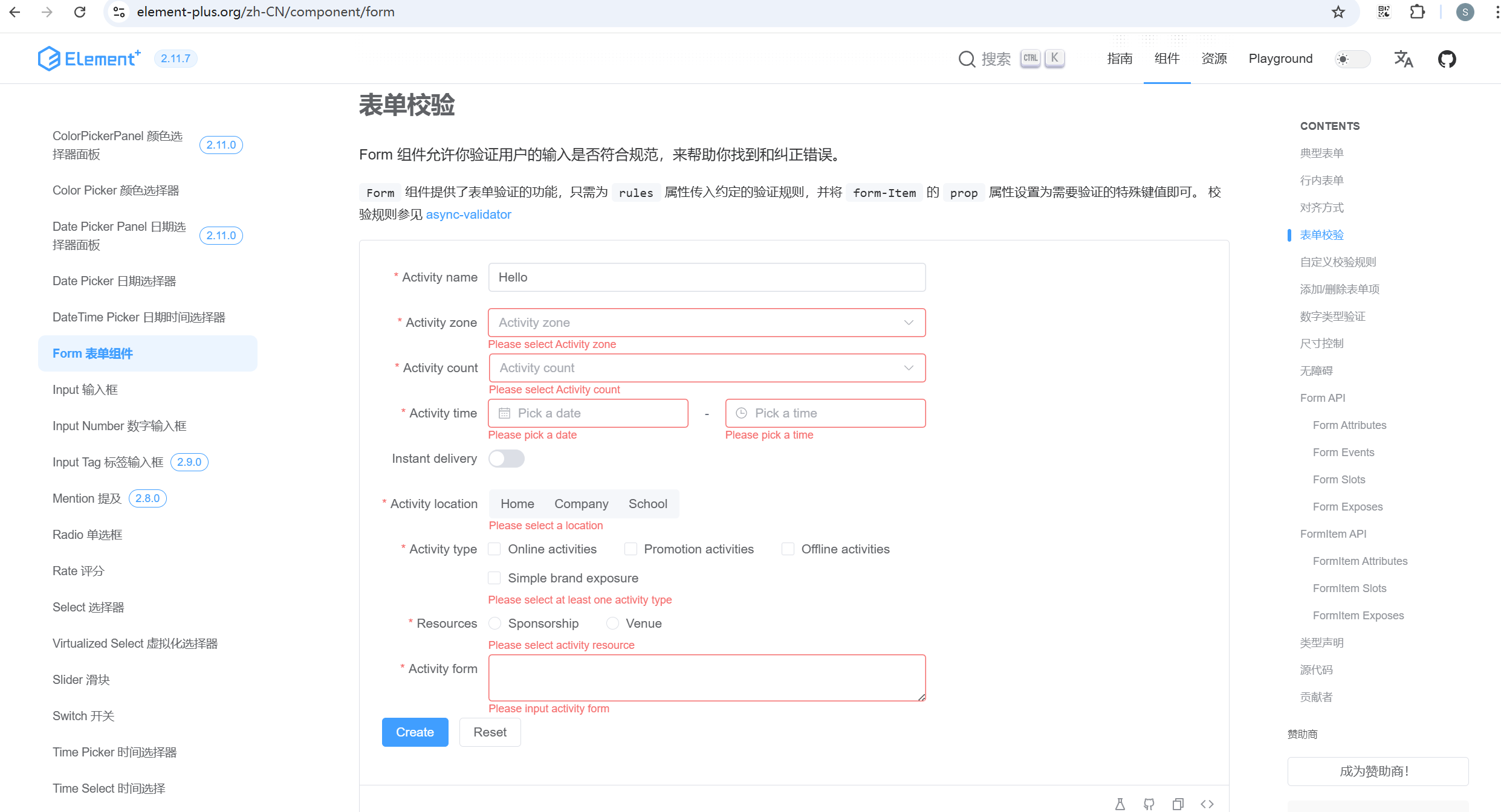Show demo source code with the </> icon
The image size is (1501, 812).
click(1208, 804)
